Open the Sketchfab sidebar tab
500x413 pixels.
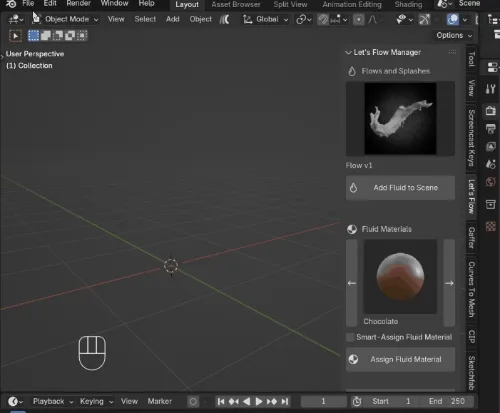(471, 372)
